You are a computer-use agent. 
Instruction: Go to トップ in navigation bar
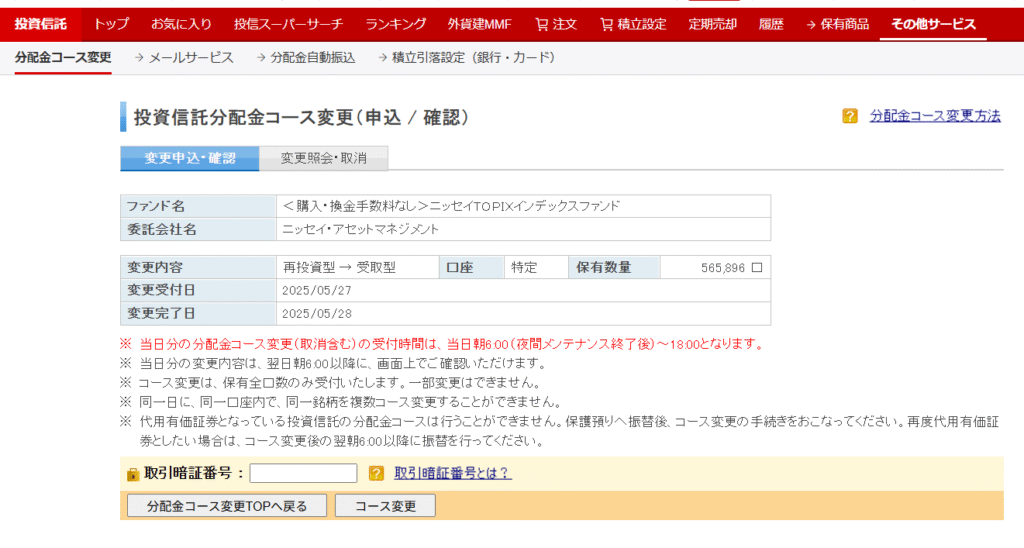click(111, 25)
